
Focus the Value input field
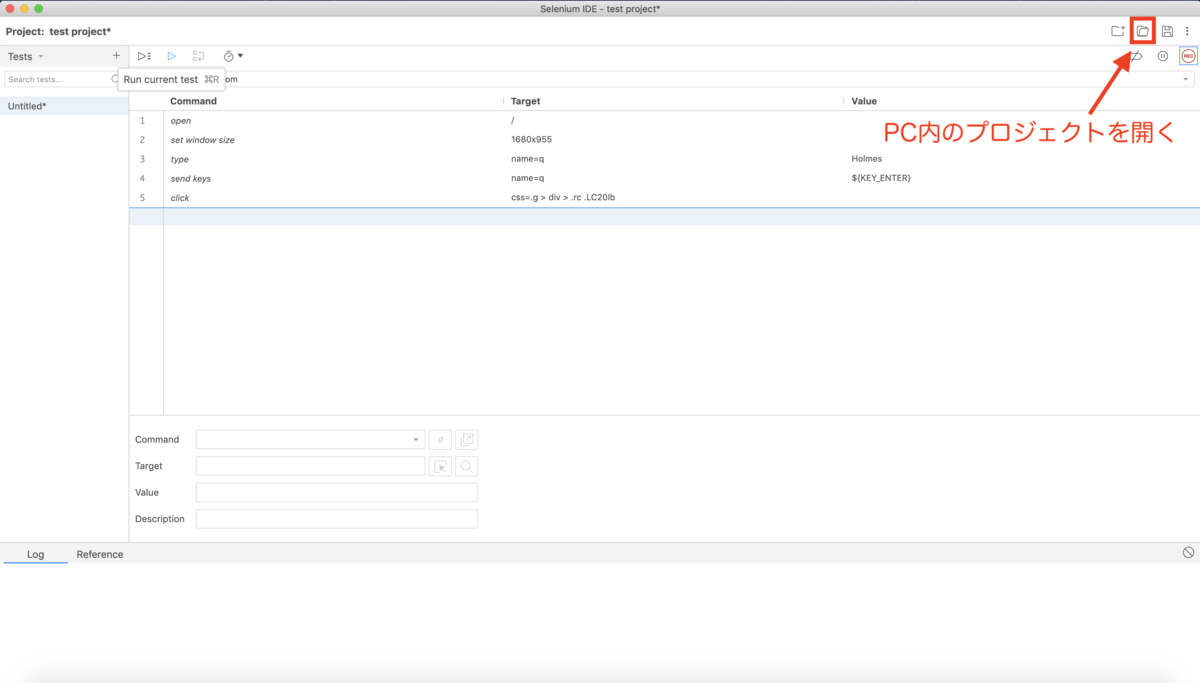pos(337,493)
